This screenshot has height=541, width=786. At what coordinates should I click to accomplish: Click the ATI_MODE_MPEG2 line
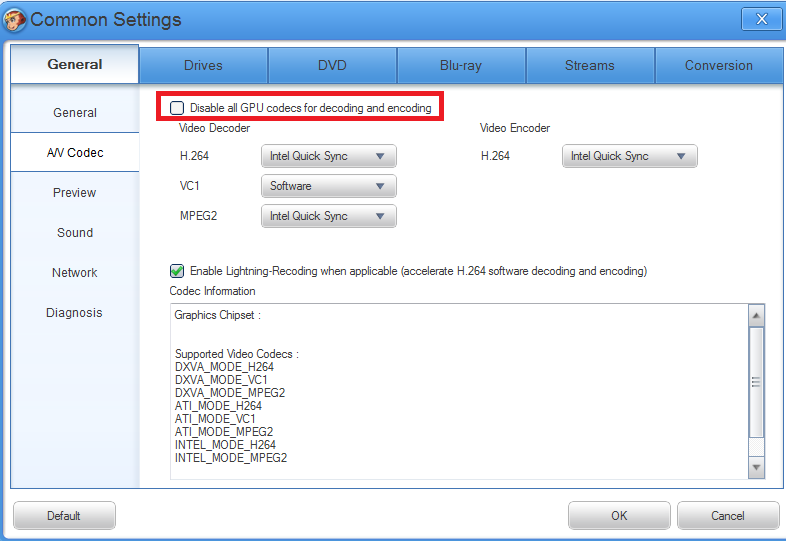tap(224, 432)
